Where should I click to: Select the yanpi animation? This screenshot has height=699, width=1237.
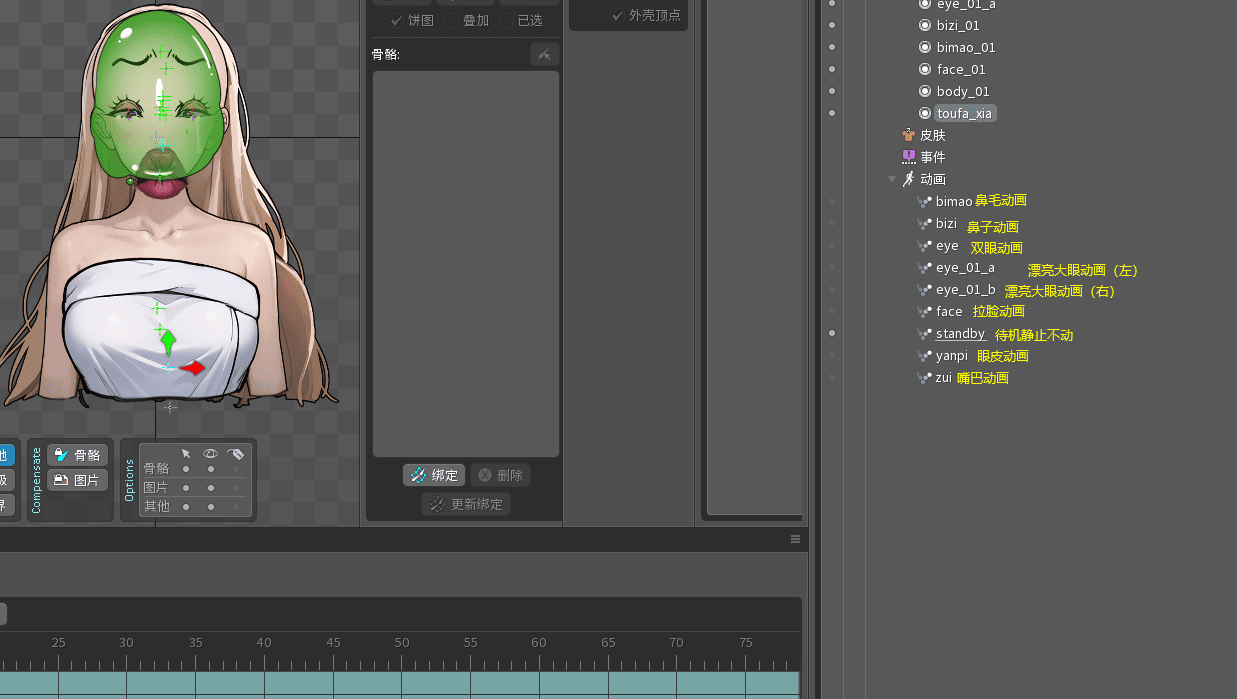(951, 356)
